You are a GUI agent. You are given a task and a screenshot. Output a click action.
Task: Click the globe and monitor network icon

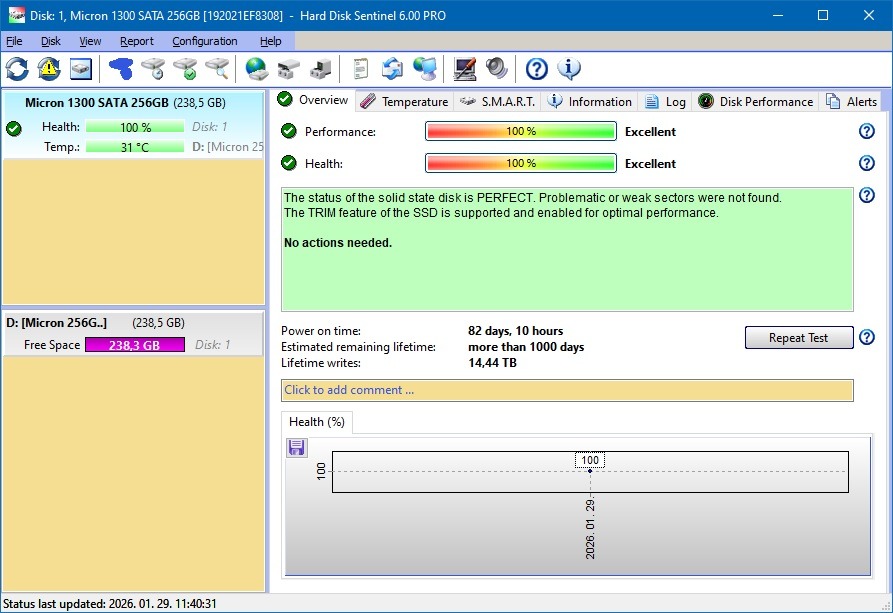click(x=425, y=69)
